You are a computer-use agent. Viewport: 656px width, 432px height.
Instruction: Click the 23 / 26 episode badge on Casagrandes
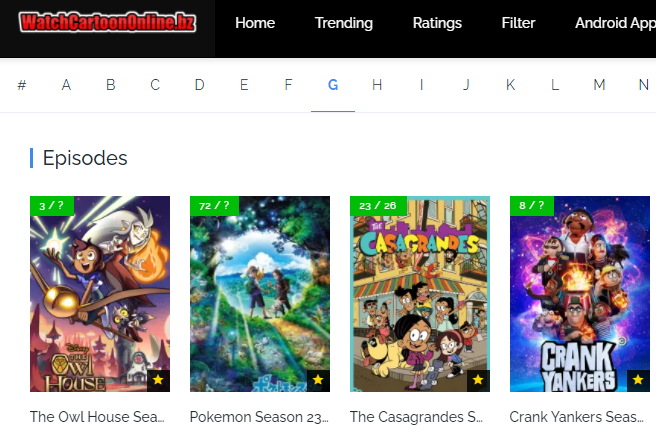tap(378, 206)
